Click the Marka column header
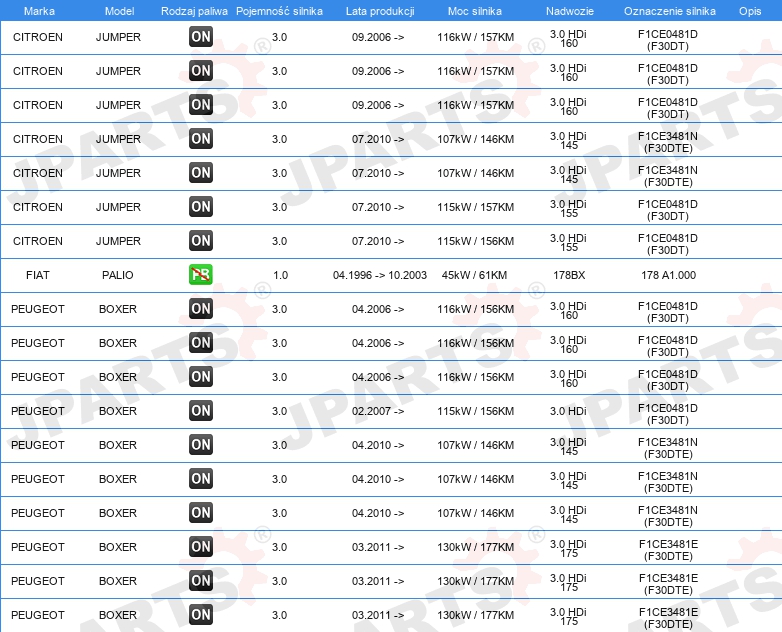 [x=39, y=11]
